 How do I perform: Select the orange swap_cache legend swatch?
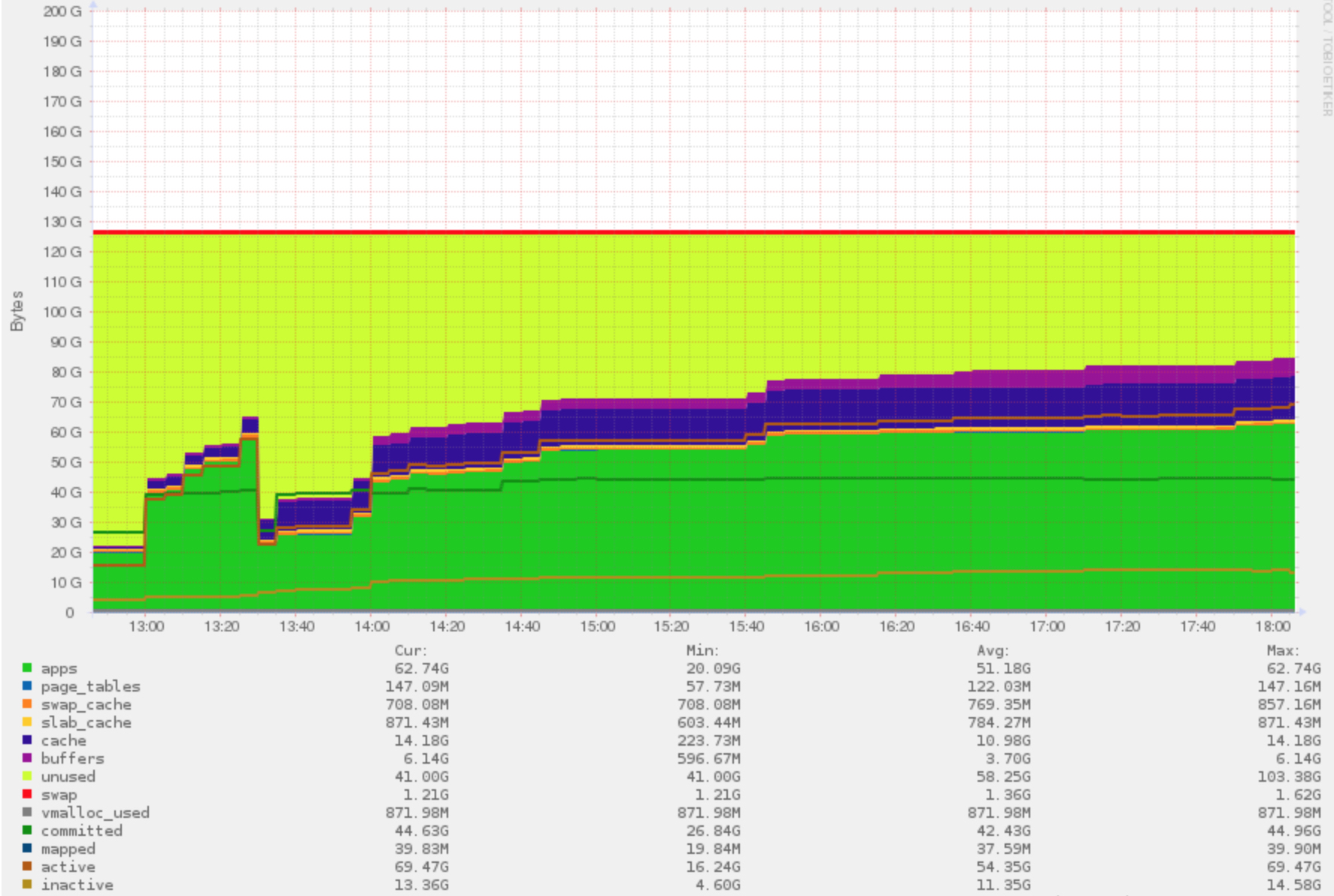click(x=27, y=704)
